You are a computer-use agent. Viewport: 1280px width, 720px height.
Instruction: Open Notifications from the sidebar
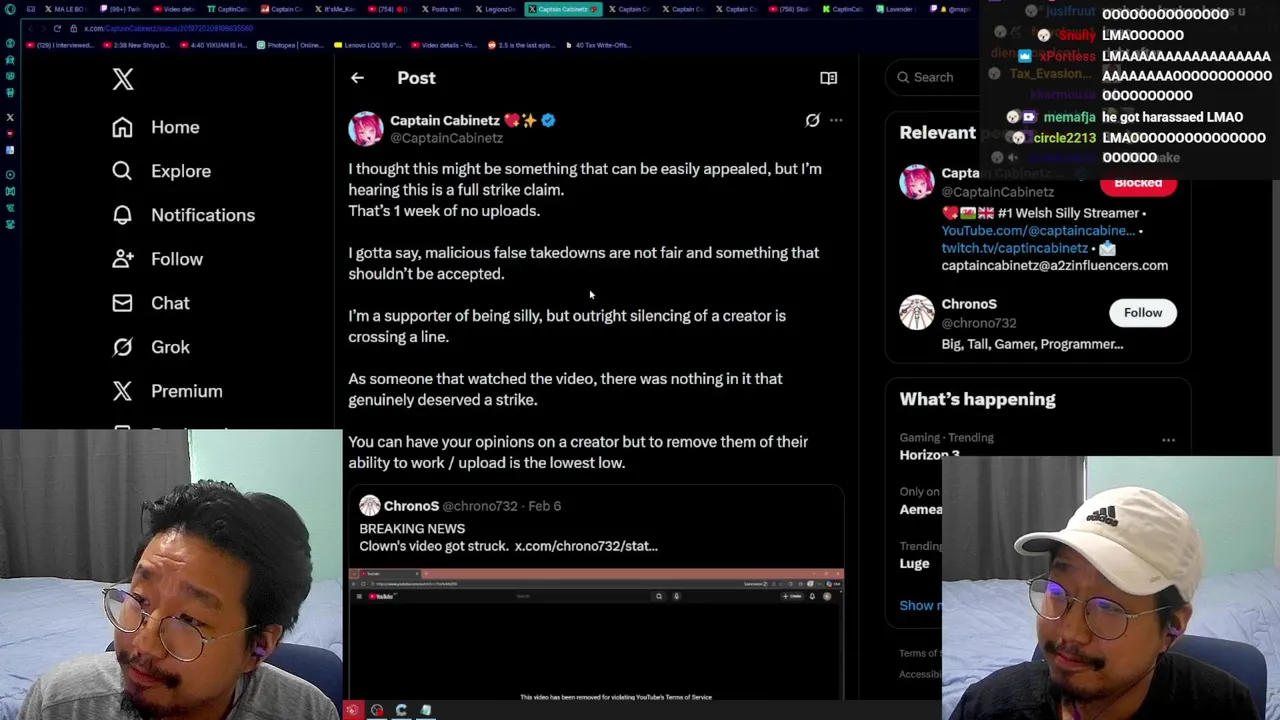point(183,215)
